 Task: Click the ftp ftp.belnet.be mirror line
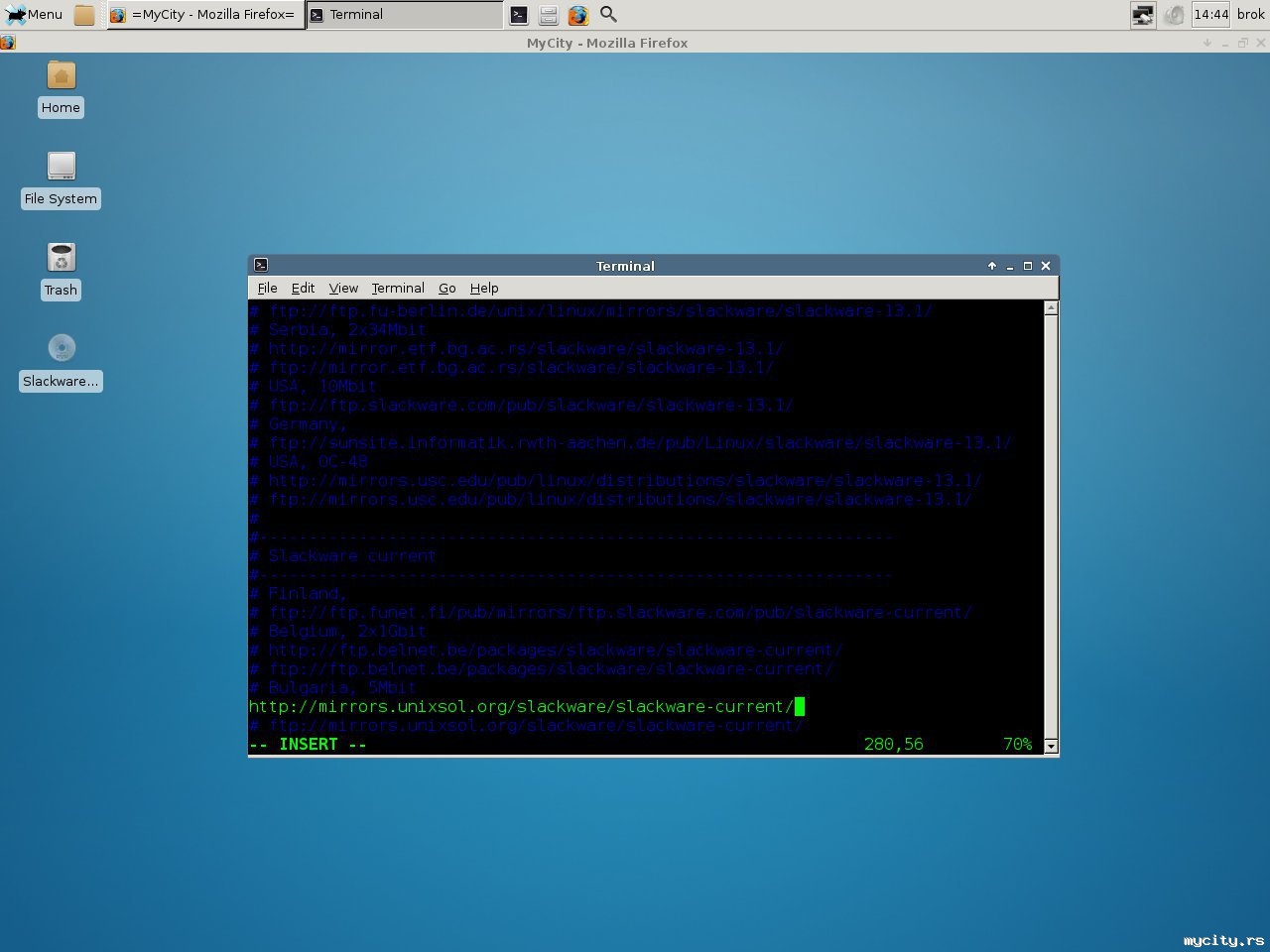[x=541, y=668]
